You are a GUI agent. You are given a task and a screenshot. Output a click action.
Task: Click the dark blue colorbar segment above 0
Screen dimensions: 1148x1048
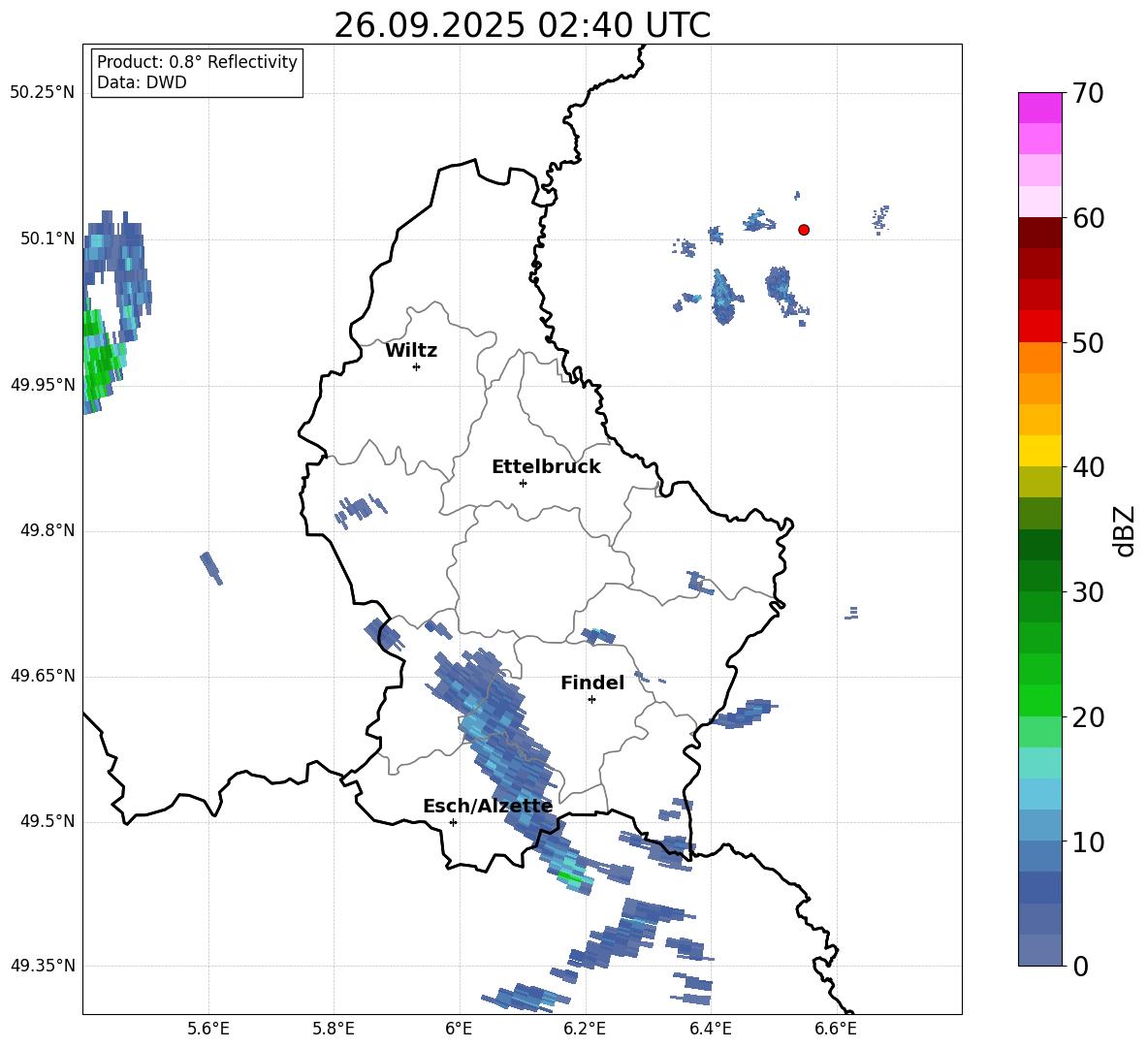click(1039, 888)
